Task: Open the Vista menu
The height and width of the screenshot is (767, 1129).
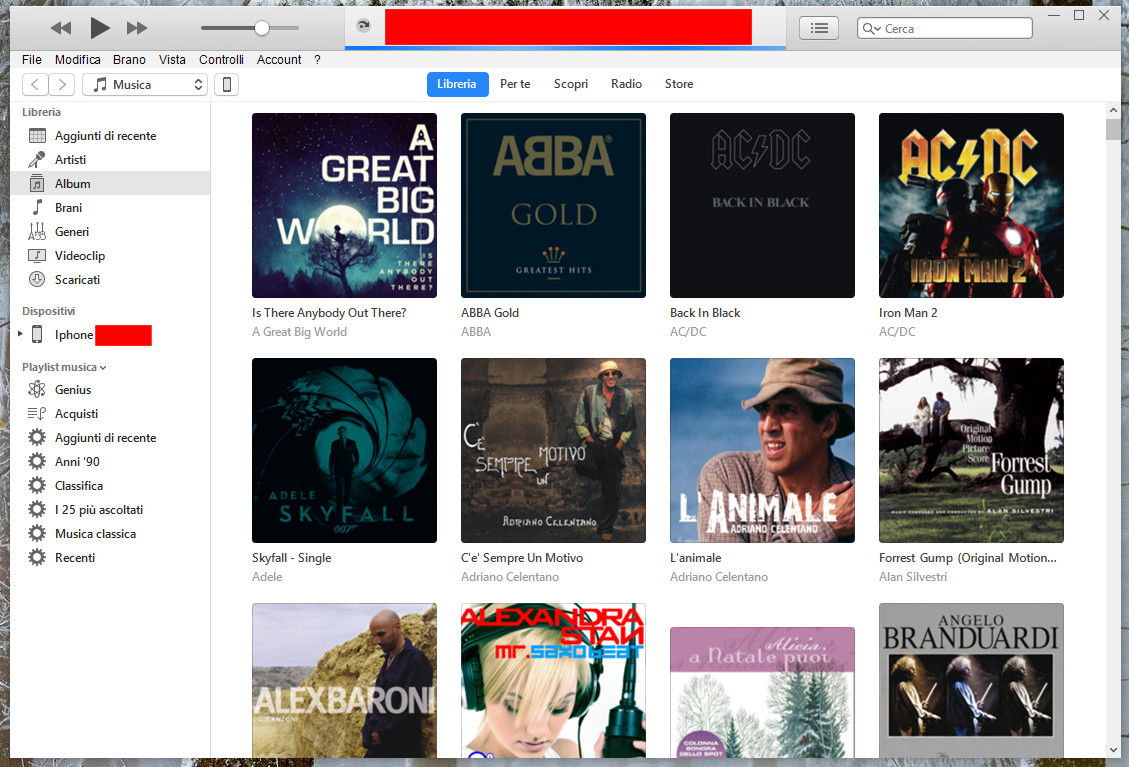Action: (x=172, y=60)
